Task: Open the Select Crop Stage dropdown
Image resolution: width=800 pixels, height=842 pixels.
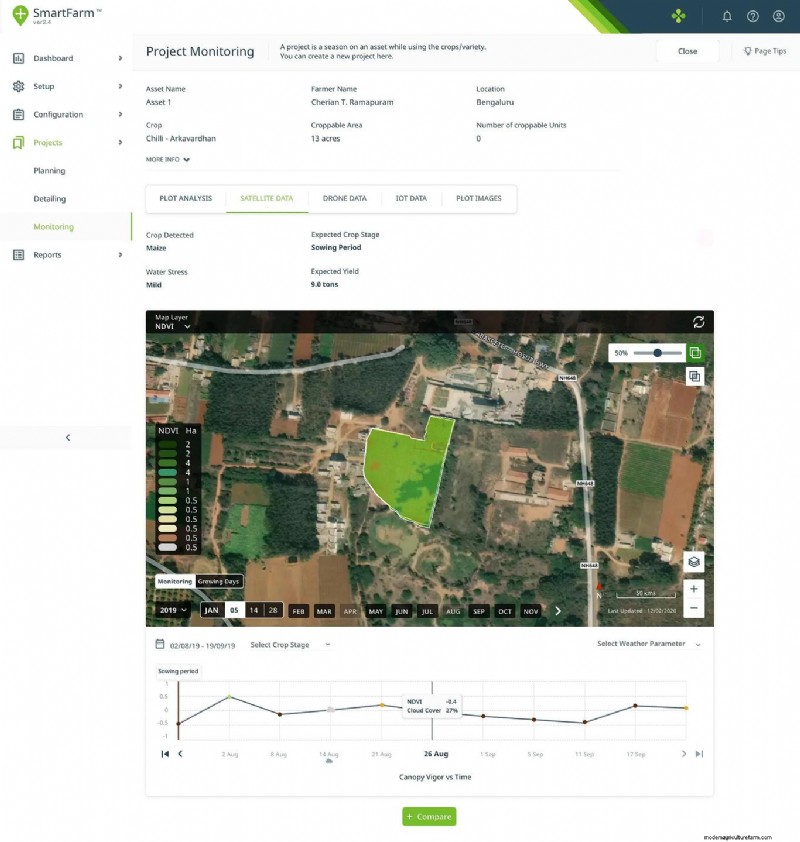Action: [x=290, y=645]
